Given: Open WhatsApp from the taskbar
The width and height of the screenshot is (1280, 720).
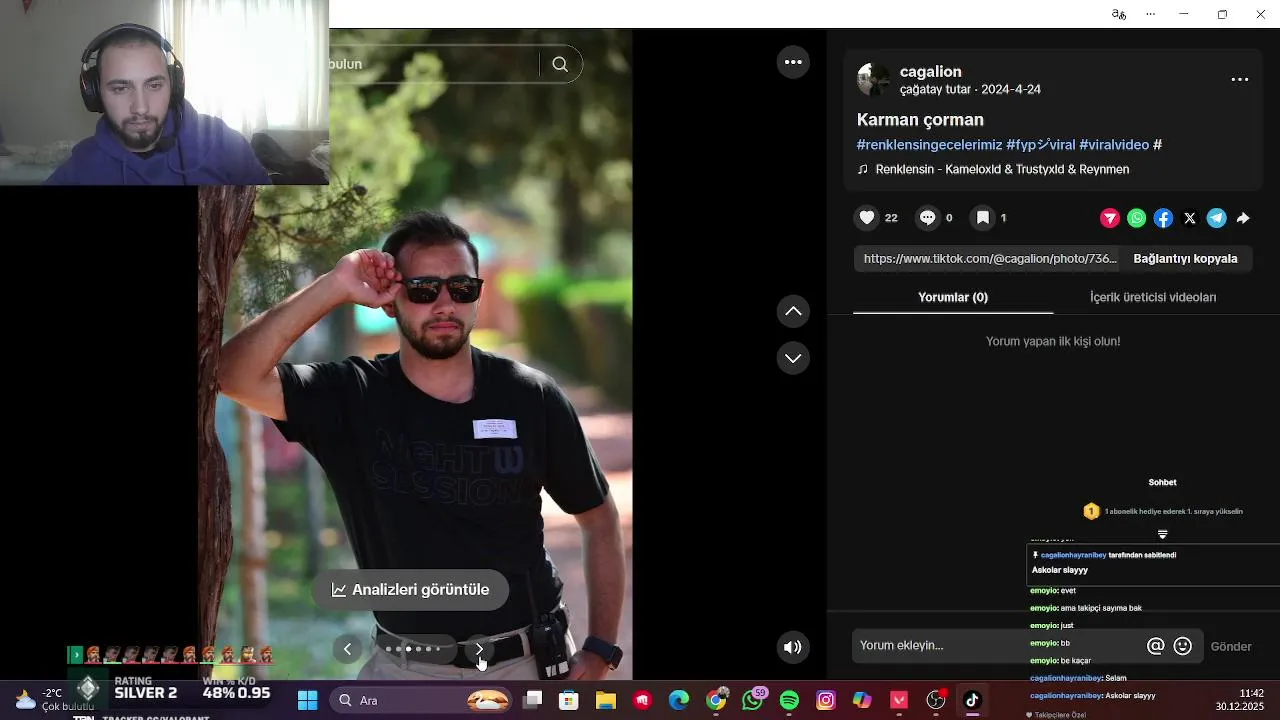Looking at the screenshot, I should (x=753, y=700).
